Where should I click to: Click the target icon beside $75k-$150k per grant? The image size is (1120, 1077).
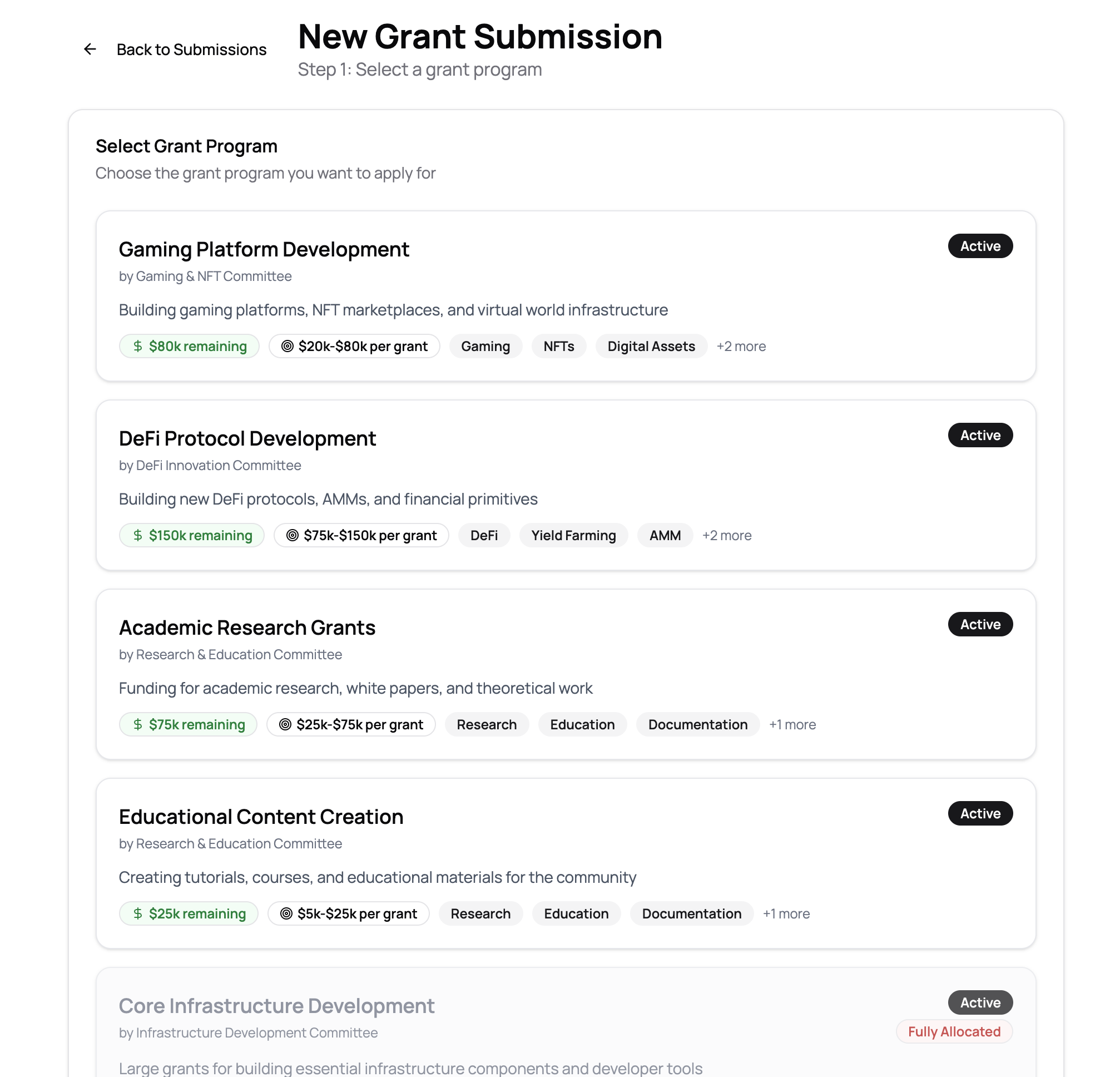coord(291,535)
